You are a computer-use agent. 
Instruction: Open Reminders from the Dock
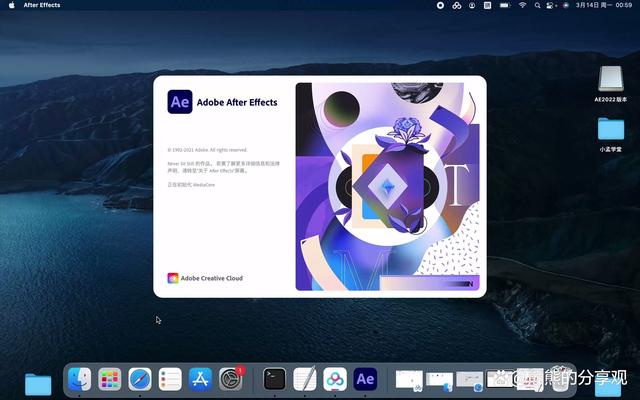pos(170,379)
